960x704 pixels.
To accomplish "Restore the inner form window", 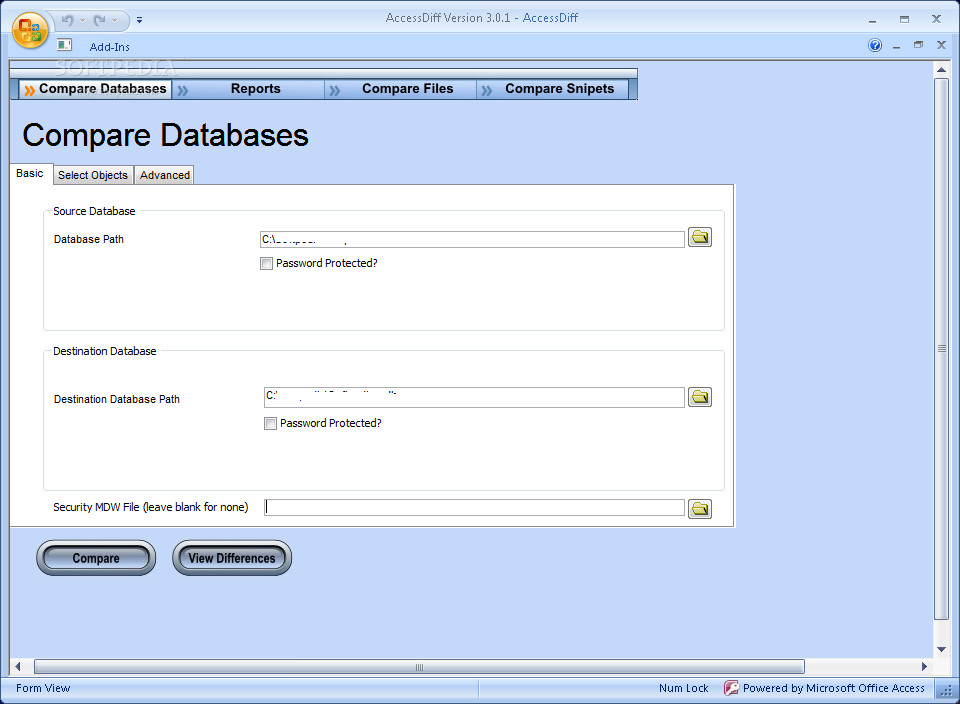I will click(x=918, y=45).
